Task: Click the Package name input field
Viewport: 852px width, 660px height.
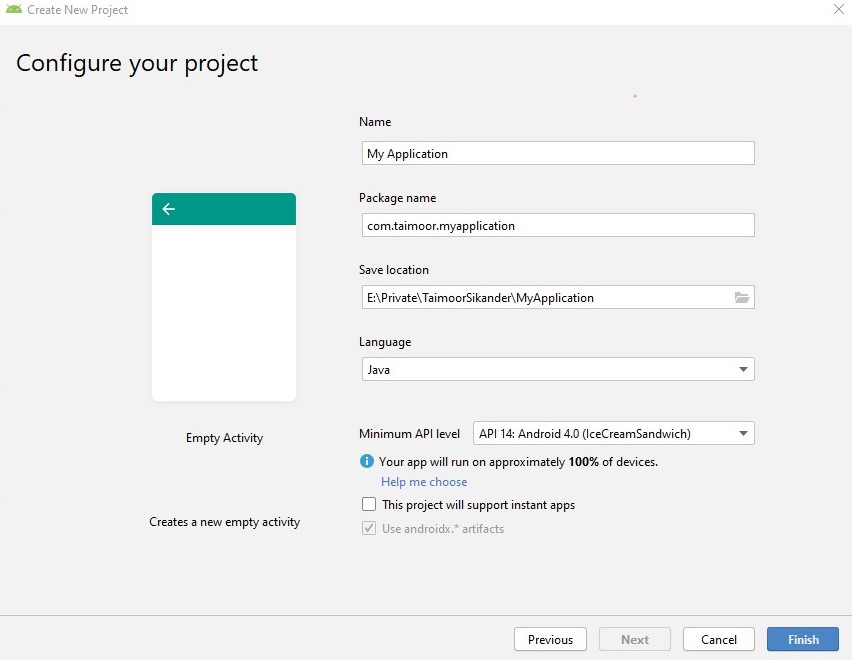Action: [557, 225]
